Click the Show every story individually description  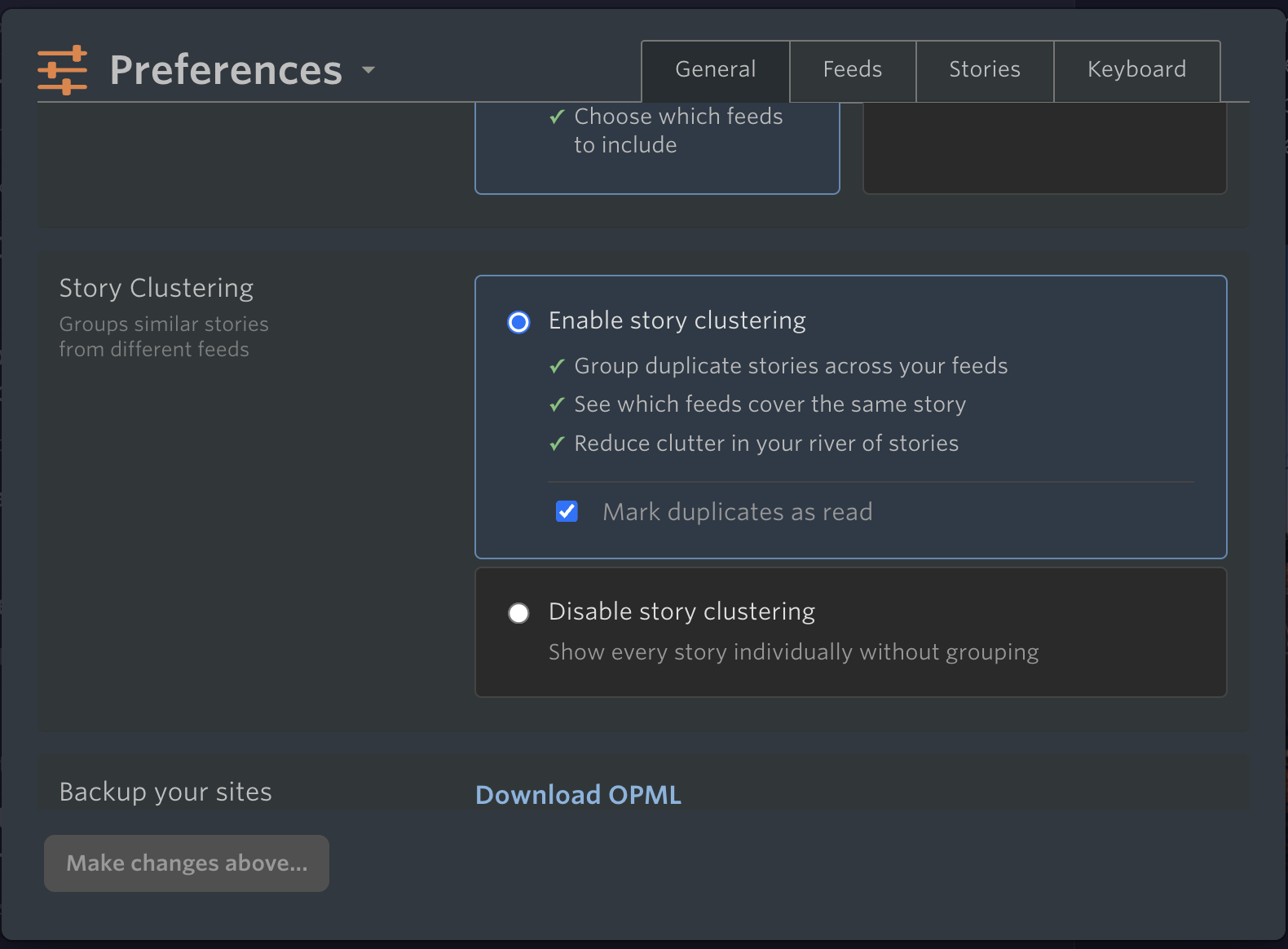click(x=793, y=652)
